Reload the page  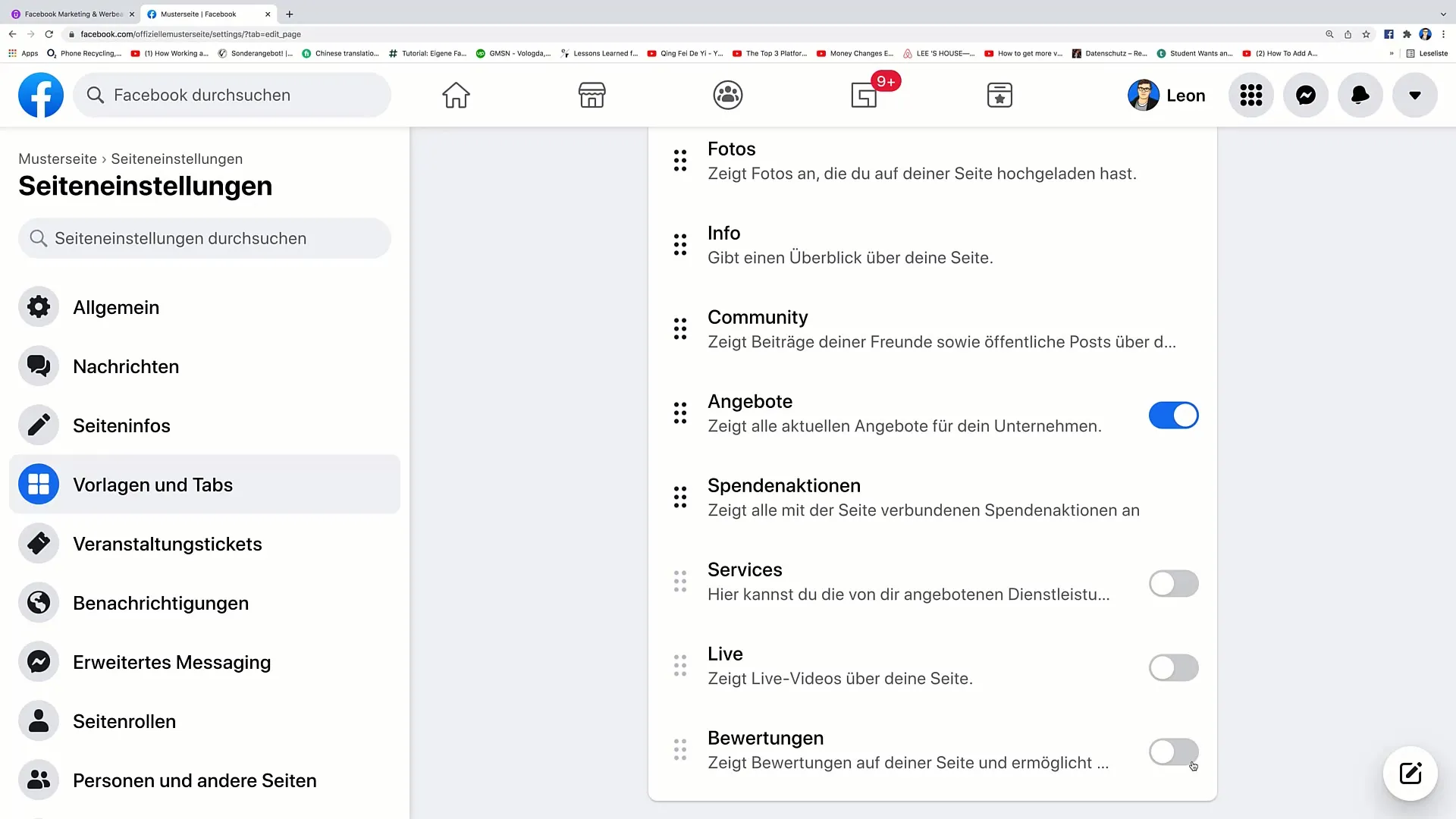(x=49, y=34)
